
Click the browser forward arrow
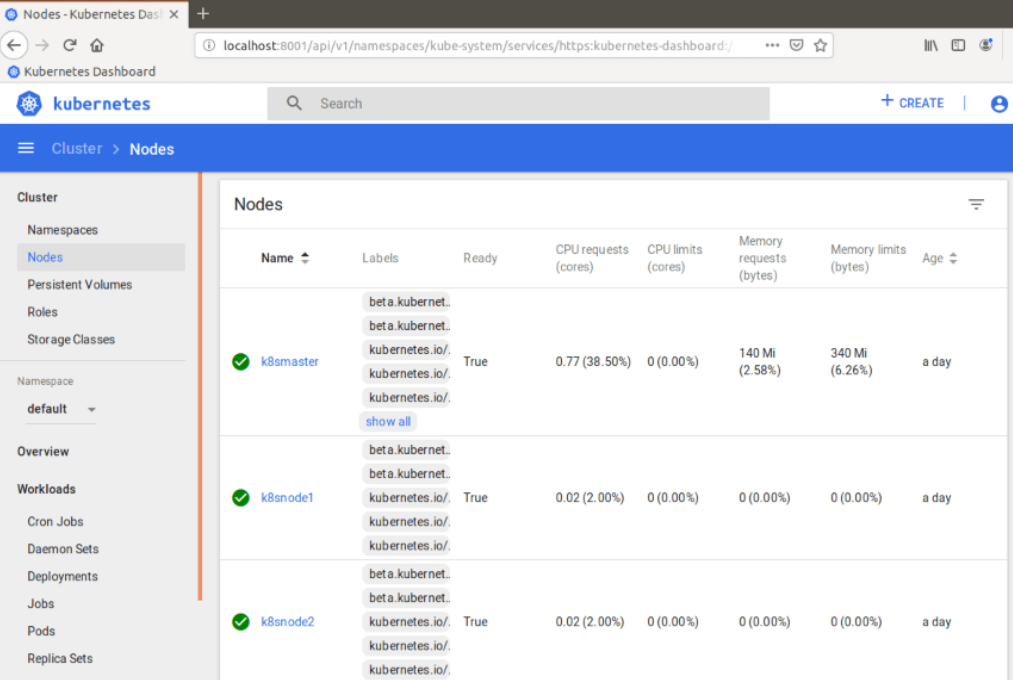pos(42,45)
